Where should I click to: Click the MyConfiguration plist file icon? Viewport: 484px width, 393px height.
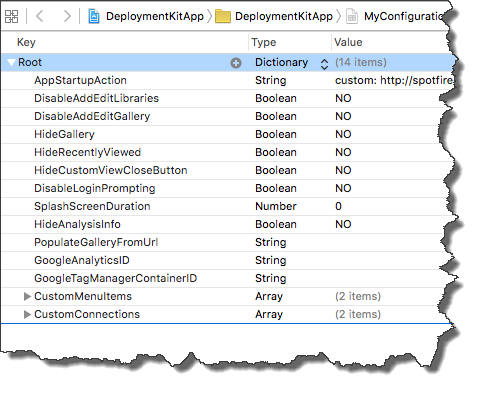pos(352,16)
